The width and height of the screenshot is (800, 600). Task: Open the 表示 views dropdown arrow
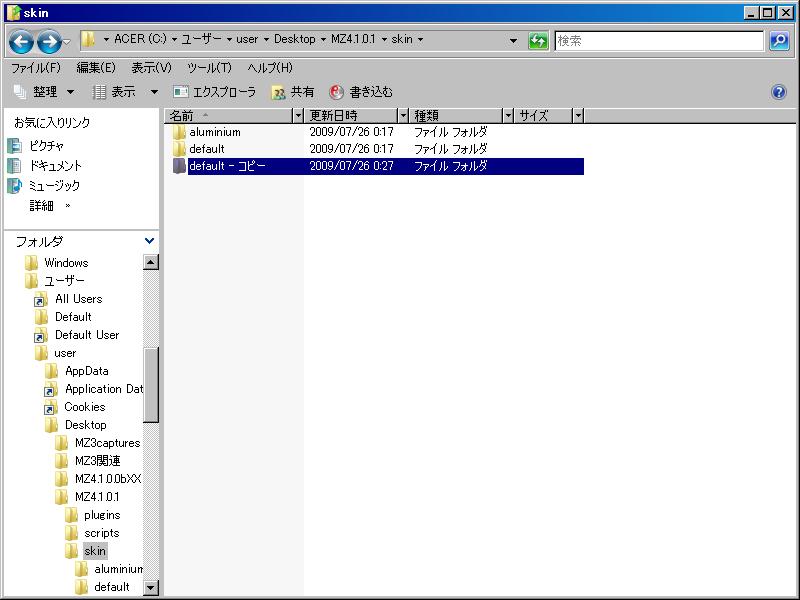pyautogui.click(x=154, y=92)
